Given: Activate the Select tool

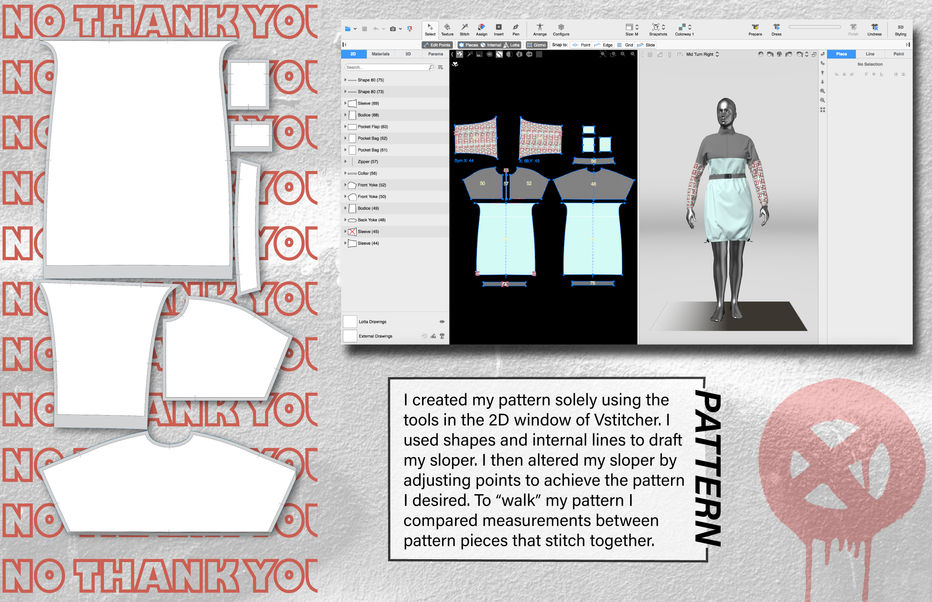Looking at the screenshot, I should click(430, 29).
